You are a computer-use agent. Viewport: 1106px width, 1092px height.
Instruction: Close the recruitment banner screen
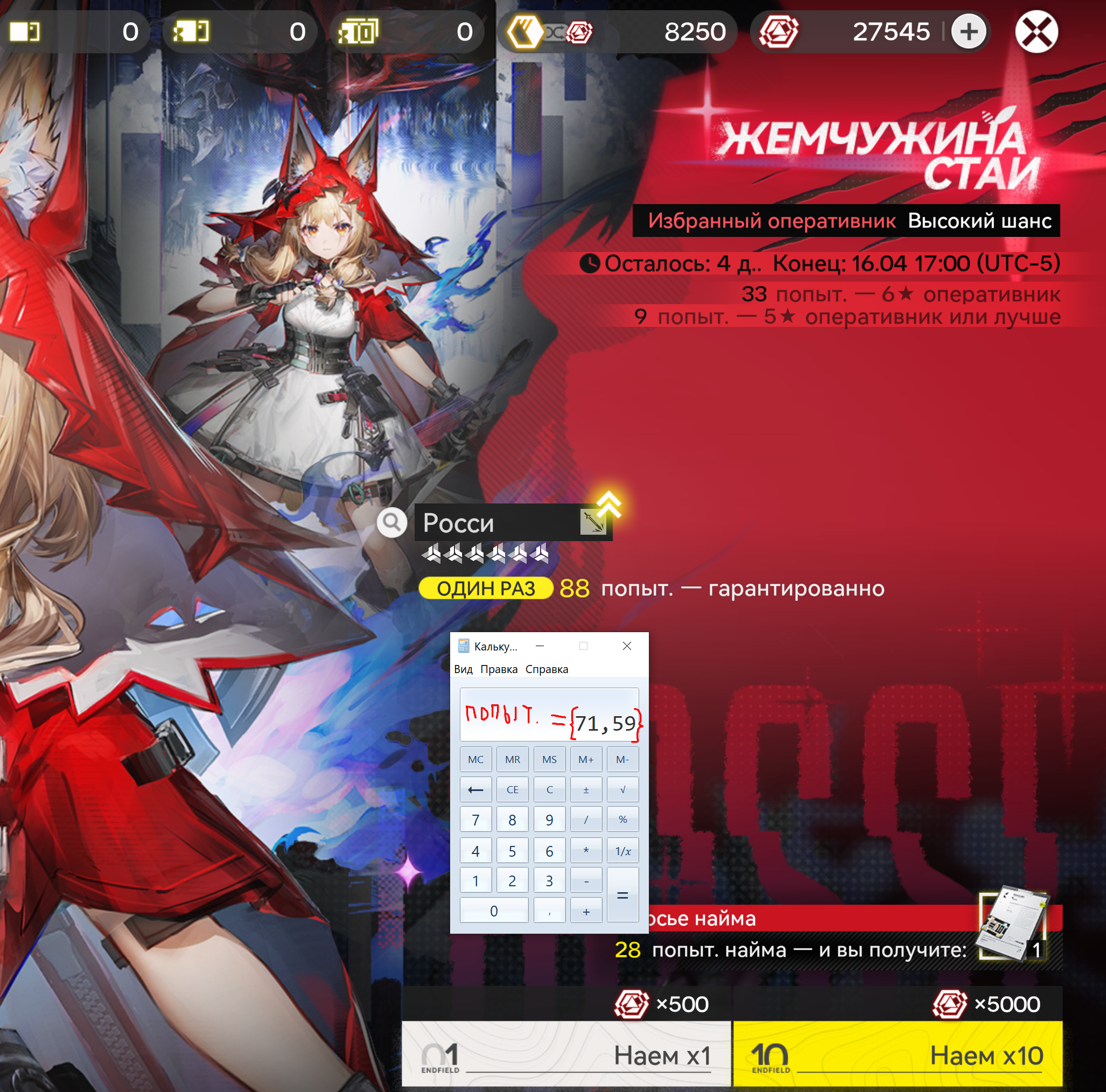(1037, 31)
